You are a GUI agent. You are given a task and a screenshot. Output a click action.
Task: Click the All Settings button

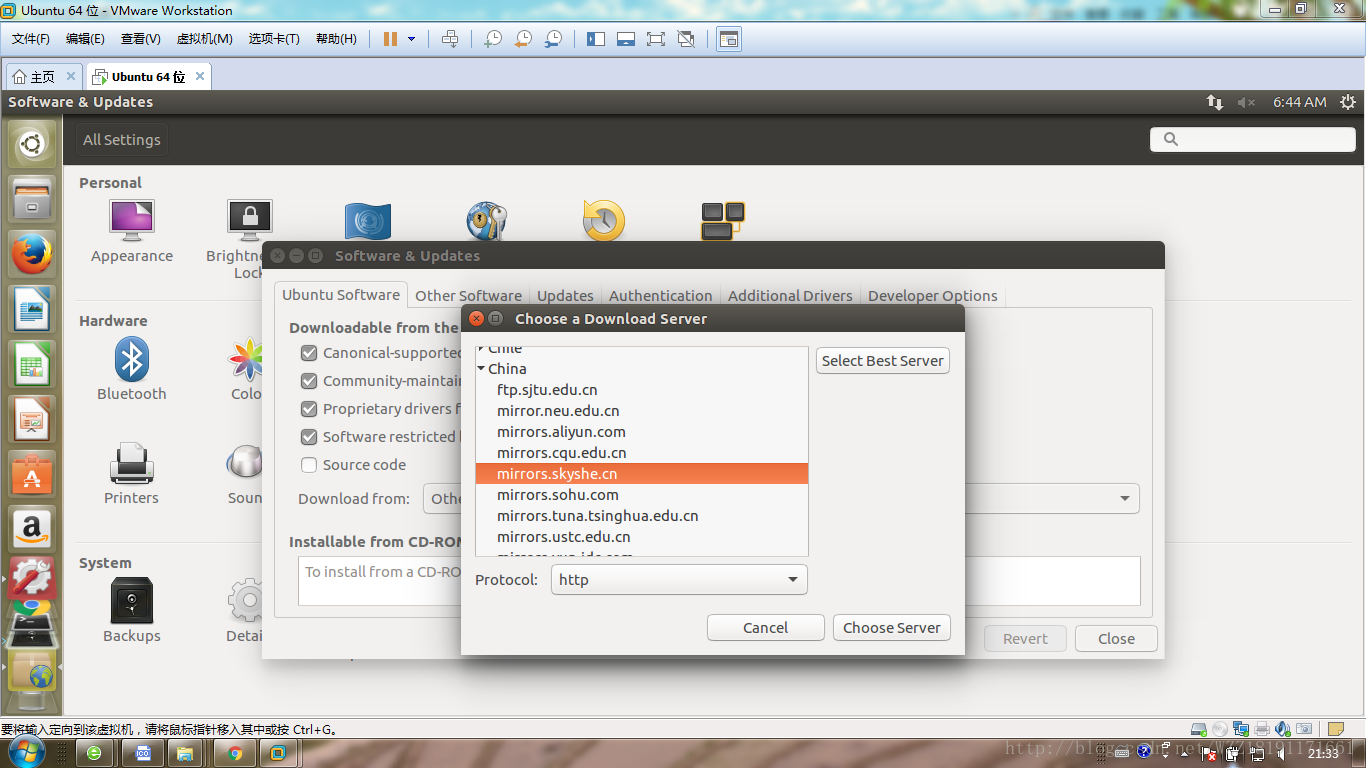coord(122,140)
